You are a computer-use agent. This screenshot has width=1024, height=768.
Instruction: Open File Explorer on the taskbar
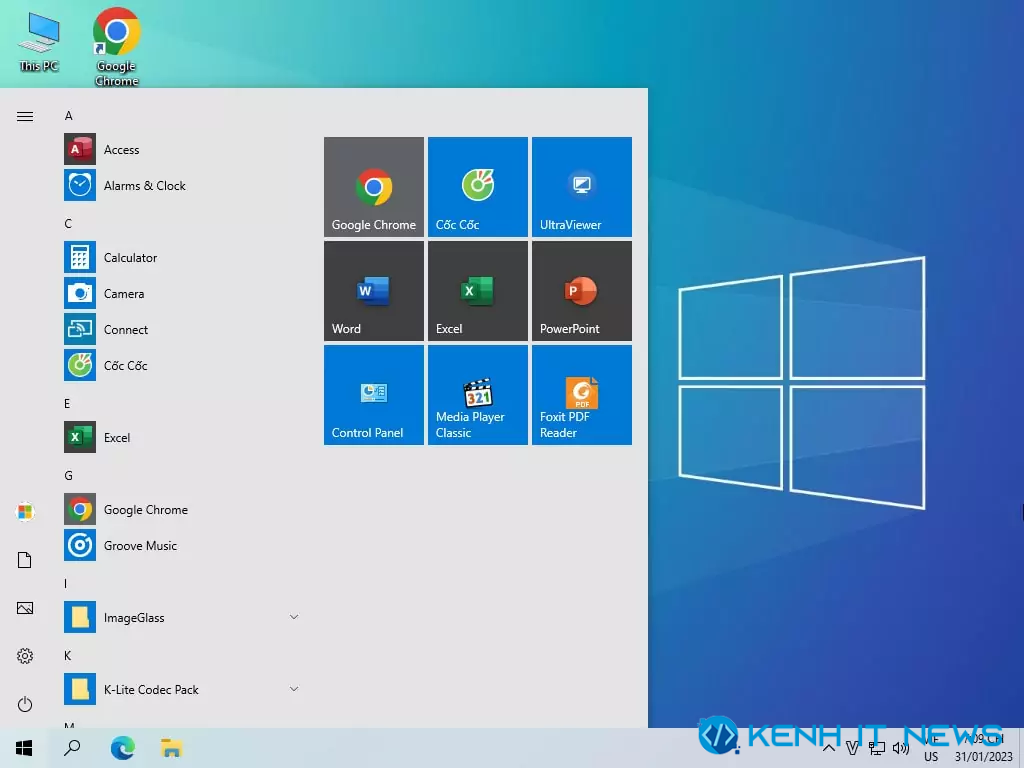(x=171, y=748)
